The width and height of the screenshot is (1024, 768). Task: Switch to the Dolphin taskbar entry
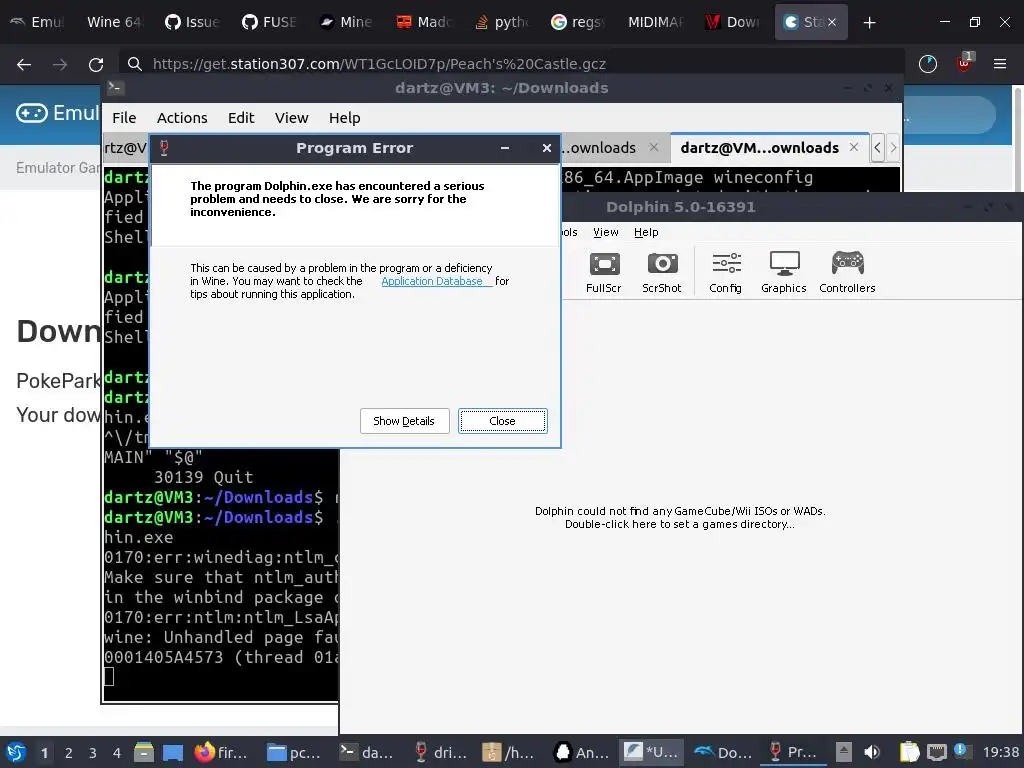[722, 752]
